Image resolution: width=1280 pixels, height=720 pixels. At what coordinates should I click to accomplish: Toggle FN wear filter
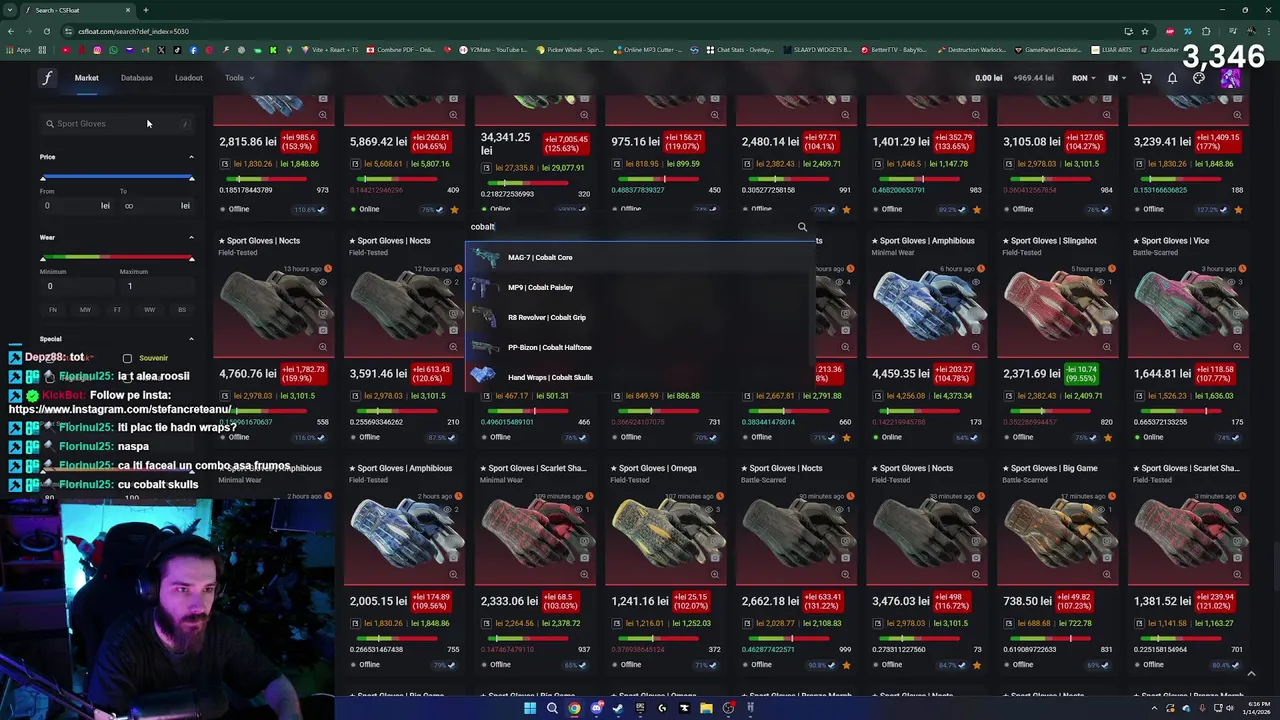(53, 310)
